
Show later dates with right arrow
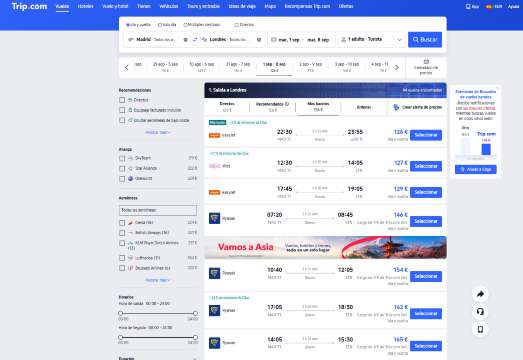397,68
